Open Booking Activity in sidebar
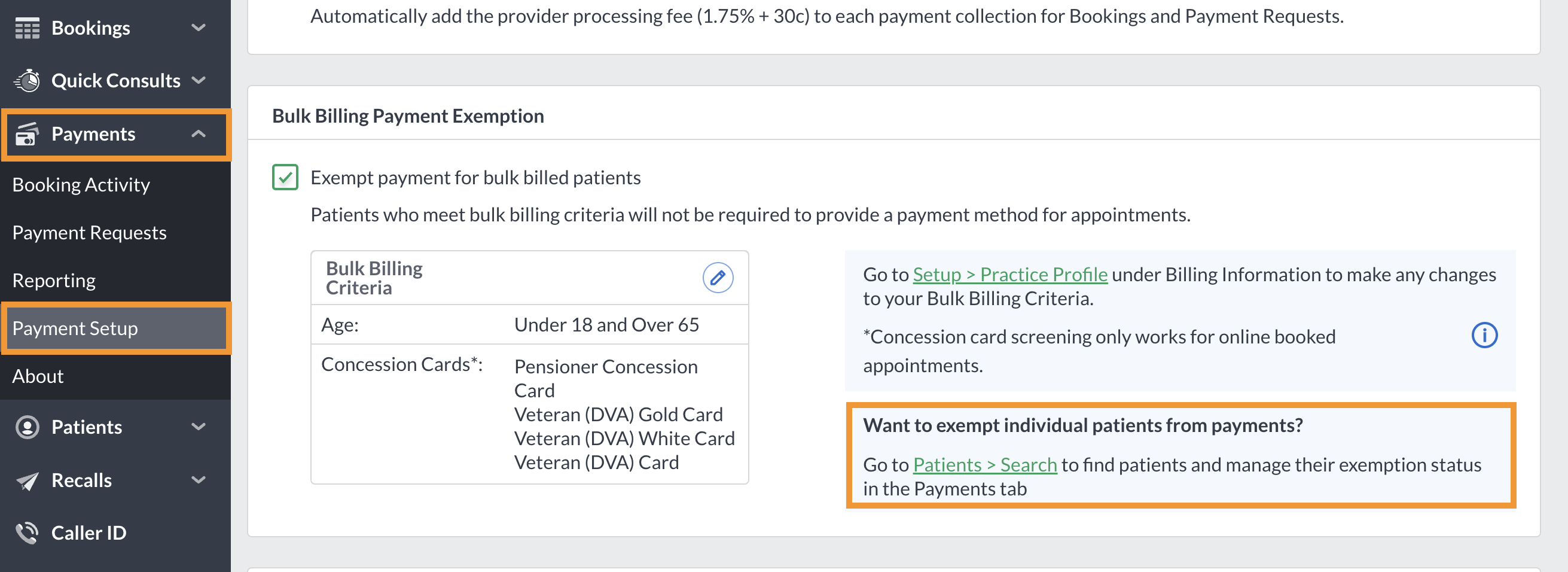Screen dimensions: 1568x572 coord(81,184)
